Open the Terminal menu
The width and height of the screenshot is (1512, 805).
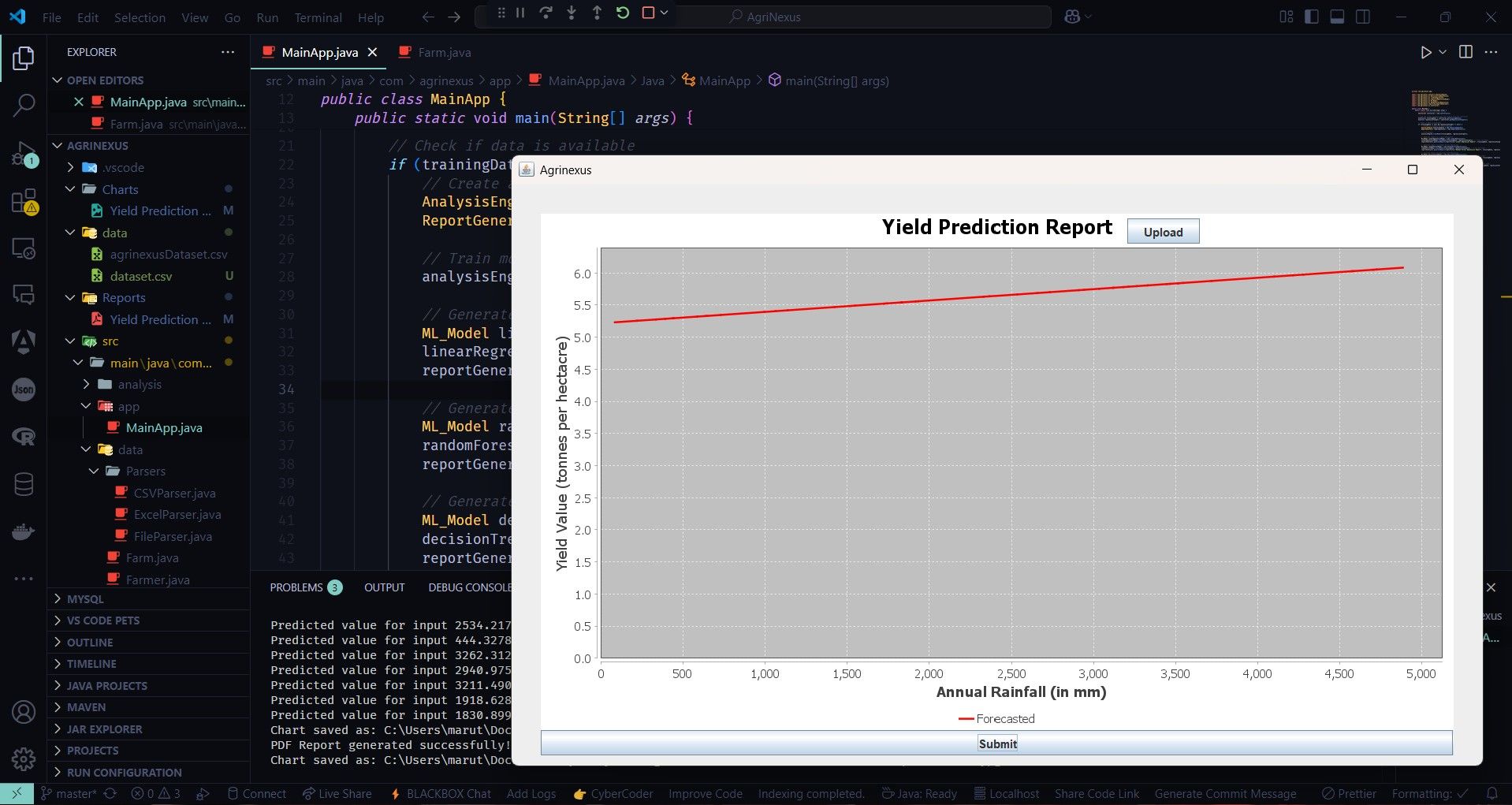pyautogui.click(x=318, y=17)
